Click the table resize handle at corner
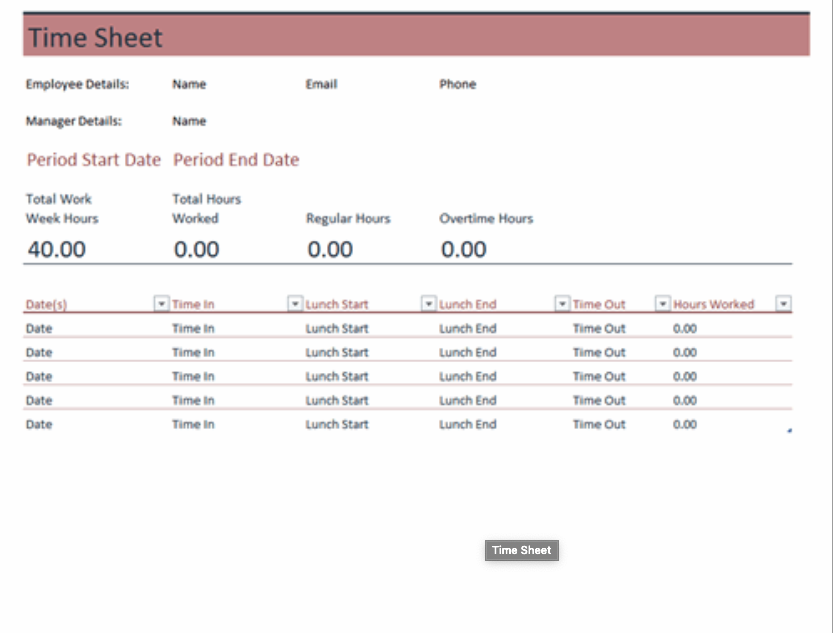833x633 pixels. 789,431
